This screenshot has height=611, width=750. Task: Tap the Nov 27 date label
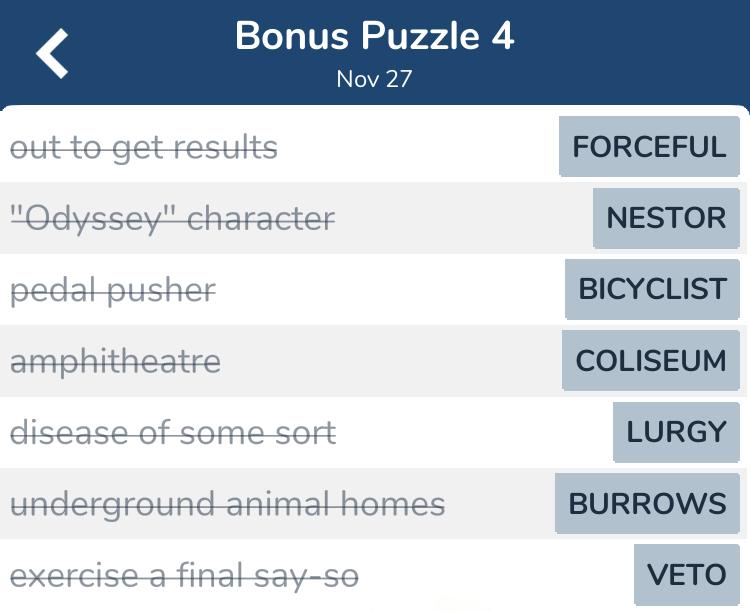pyautogui.click(x=374, y=79)
